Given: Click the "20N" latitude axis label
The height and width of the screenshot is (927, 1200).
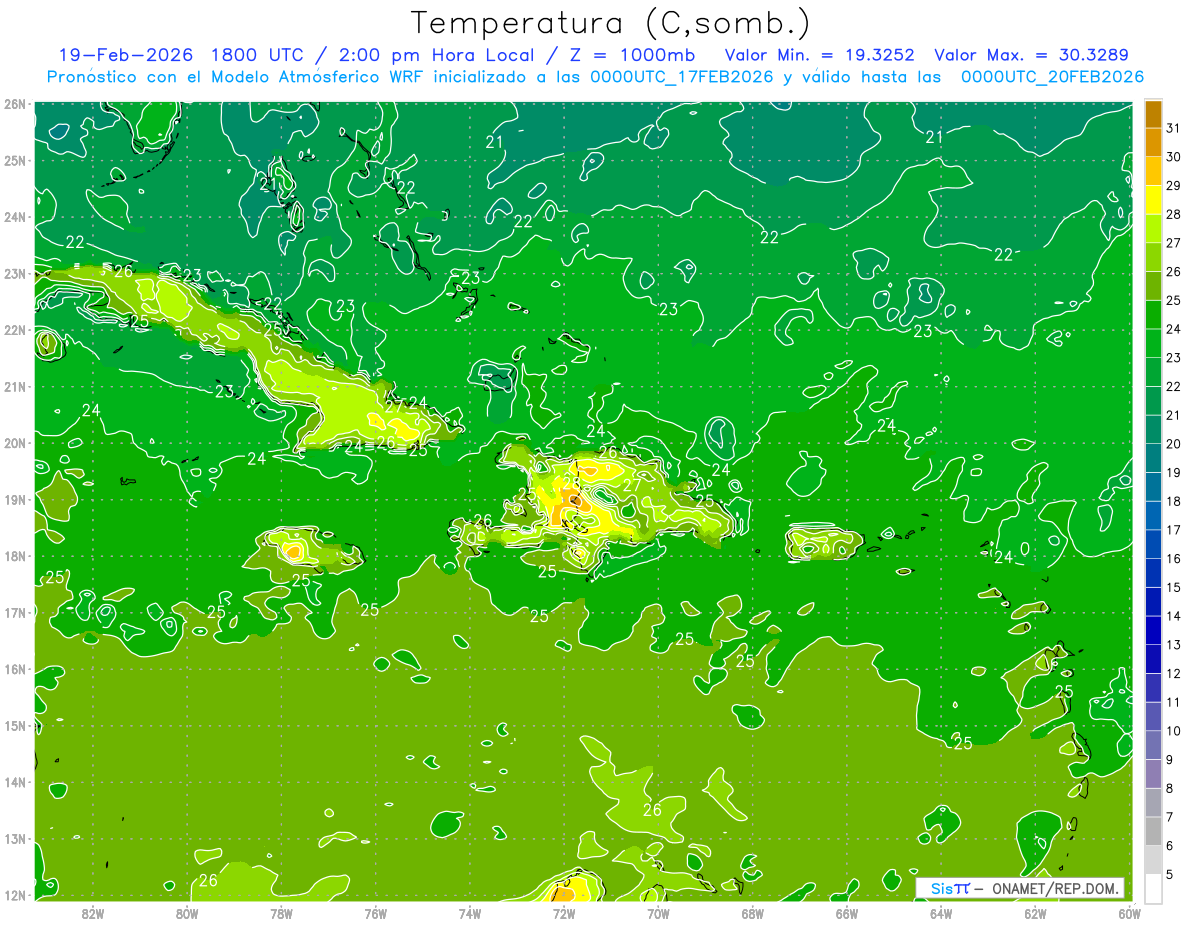Looking at the screenshot, I should click(15, 442).
